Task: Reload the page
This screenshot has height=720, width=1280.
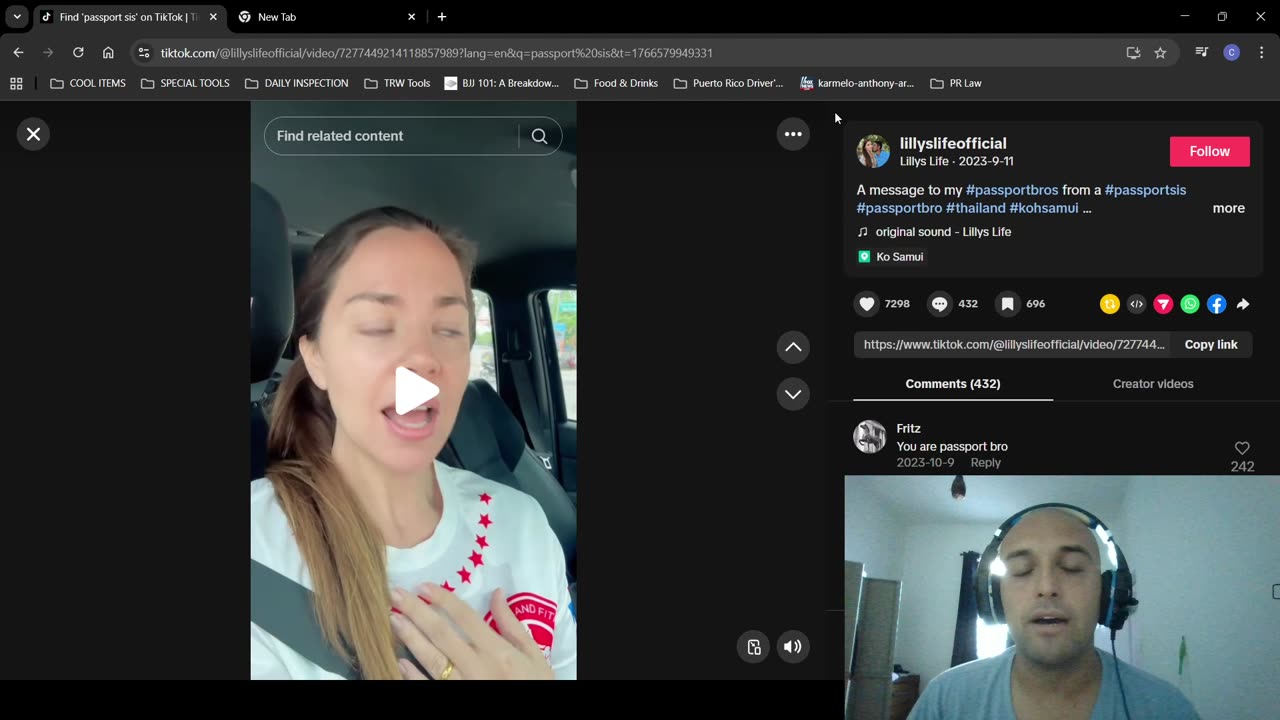Action: click(x=78, y=52)
